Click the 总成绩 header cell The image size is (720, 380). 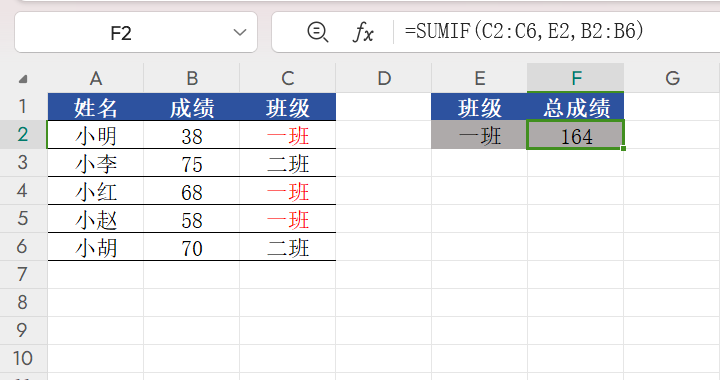[x=576, y=107]
